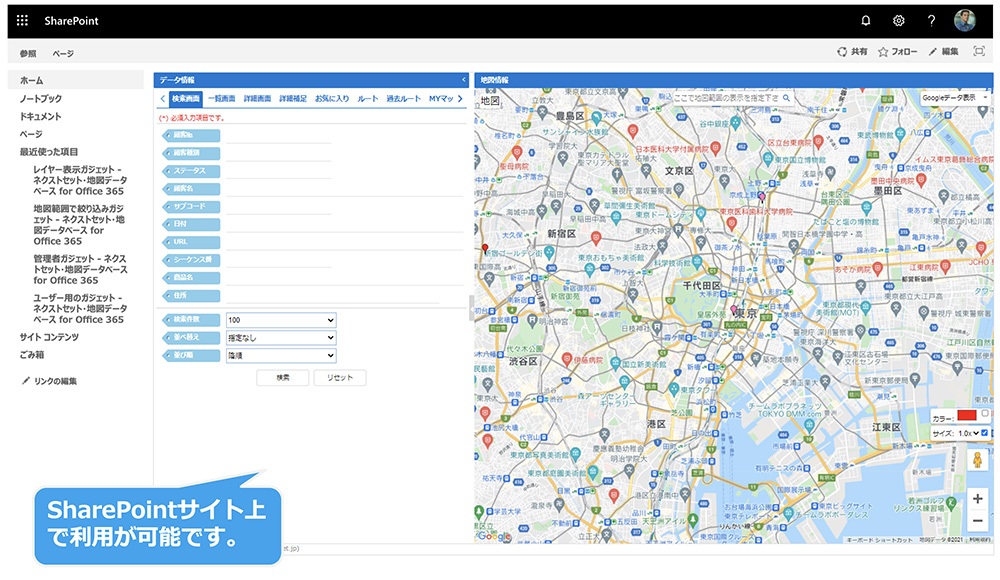Click the Street View pegman icon
The width and height of the screenshot is (1000, 580).
(976, 459)
